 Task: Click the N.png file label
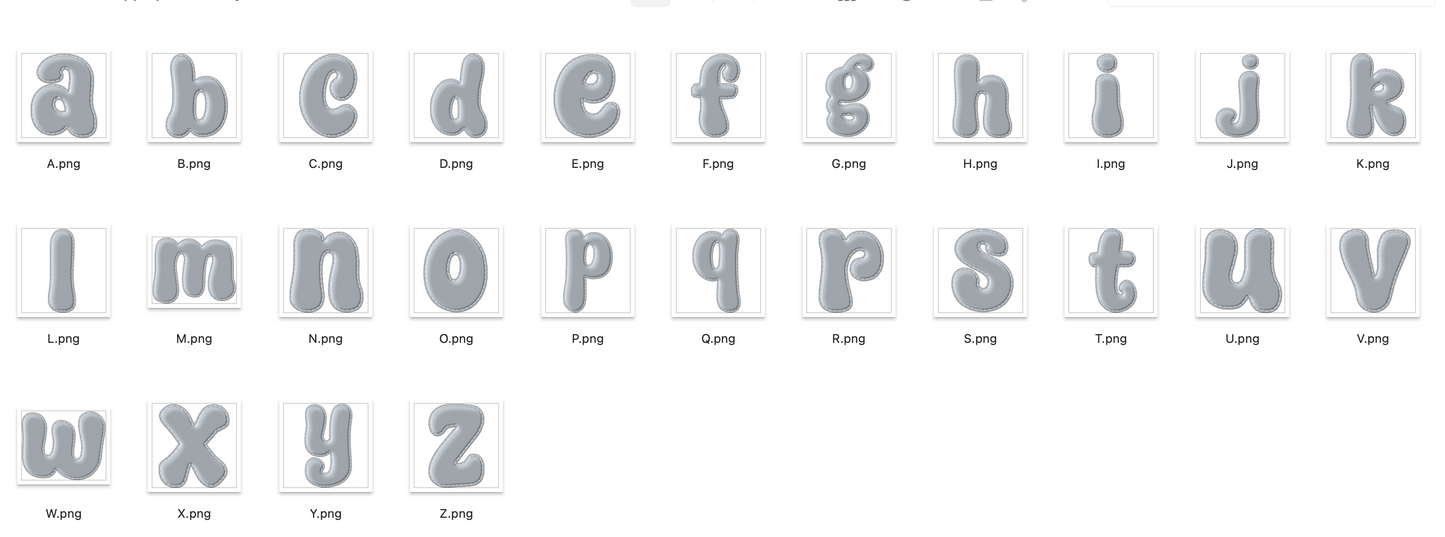click(325, 339)
